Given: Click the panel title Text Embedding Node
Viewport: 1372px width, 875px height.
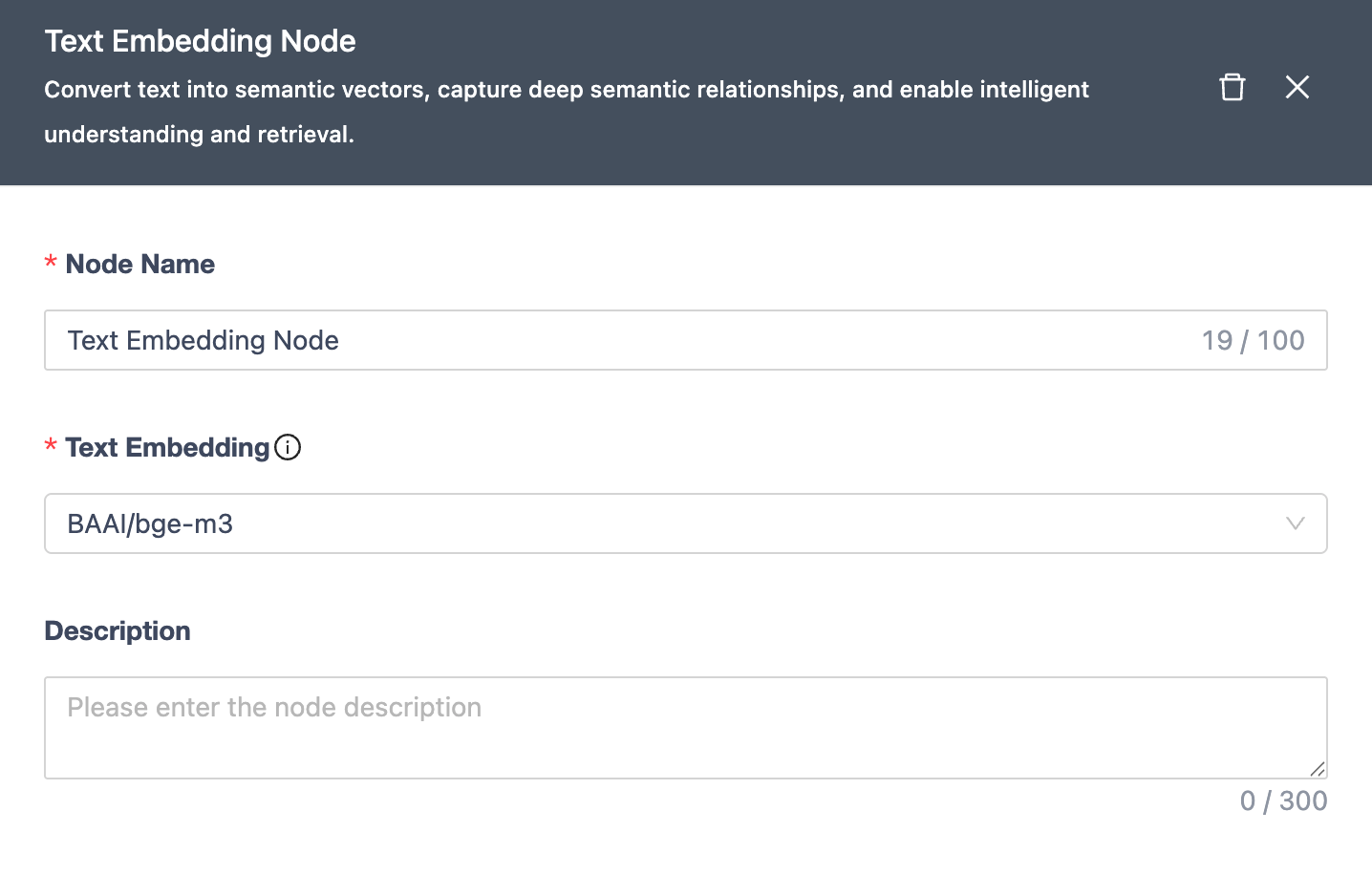Looking at the screenshot, I should coord(200,41).
